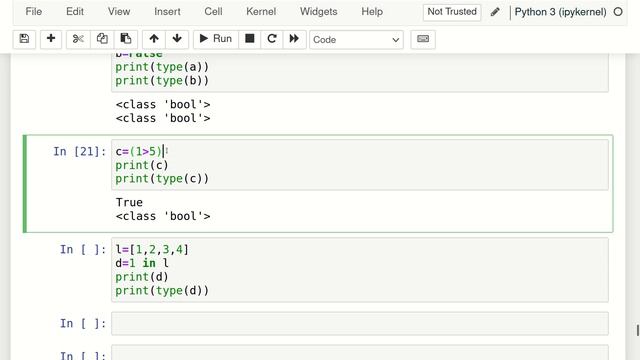The width and height of the screenshot is (640, 360).
Task: Run the selected cell
Action: pos(216,39)
